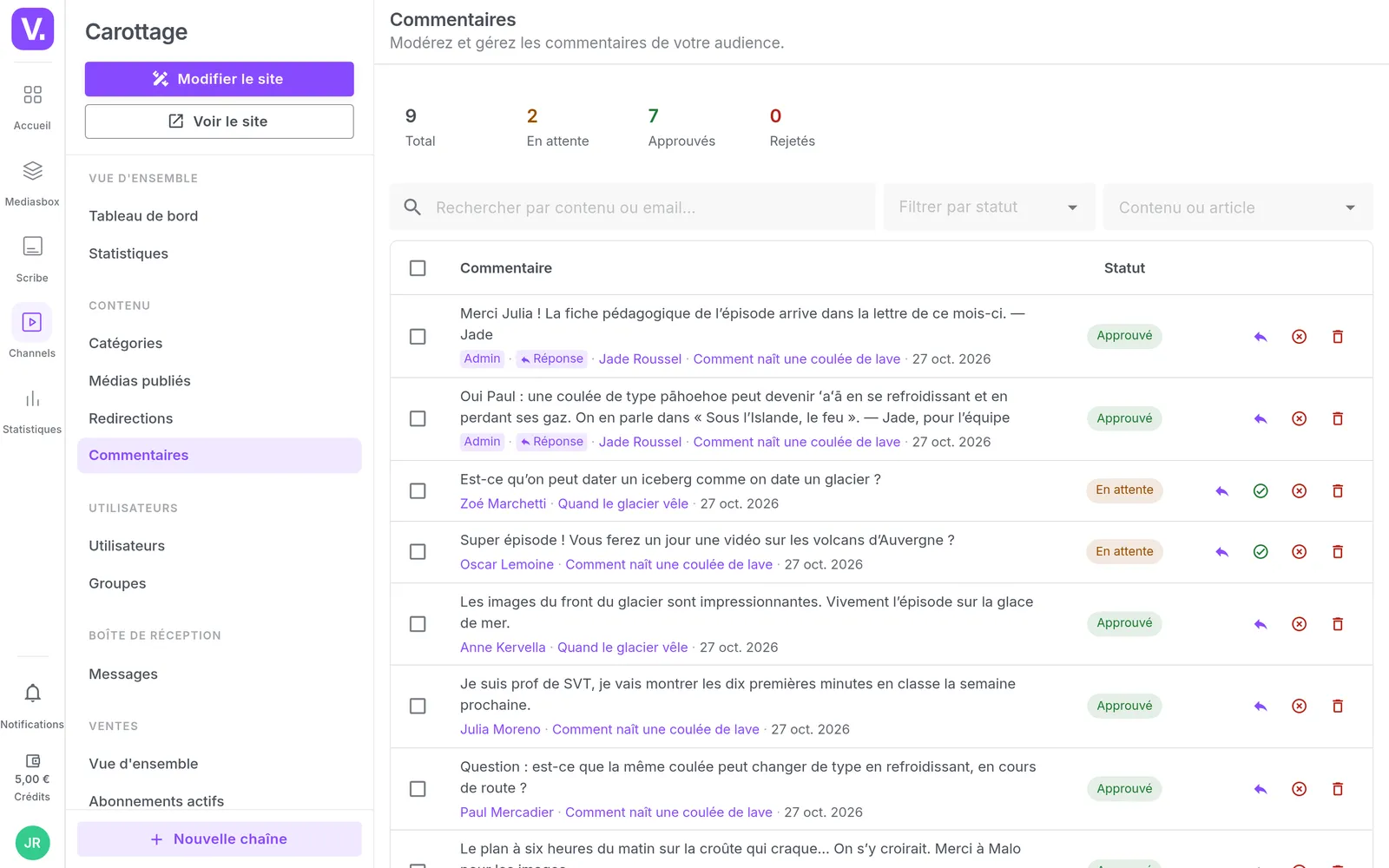
Task: Open the Mediasbox section
Action: 32,183
